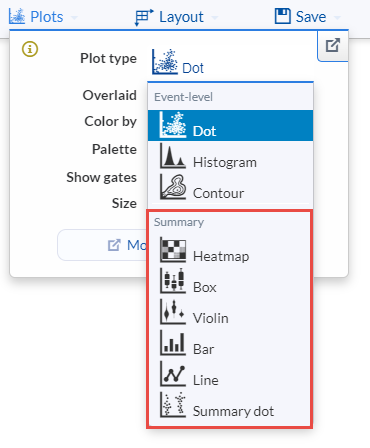Pop out the panel with external-link button
The width and height of the screenshot is (370, 448).
tap(333, 46)
